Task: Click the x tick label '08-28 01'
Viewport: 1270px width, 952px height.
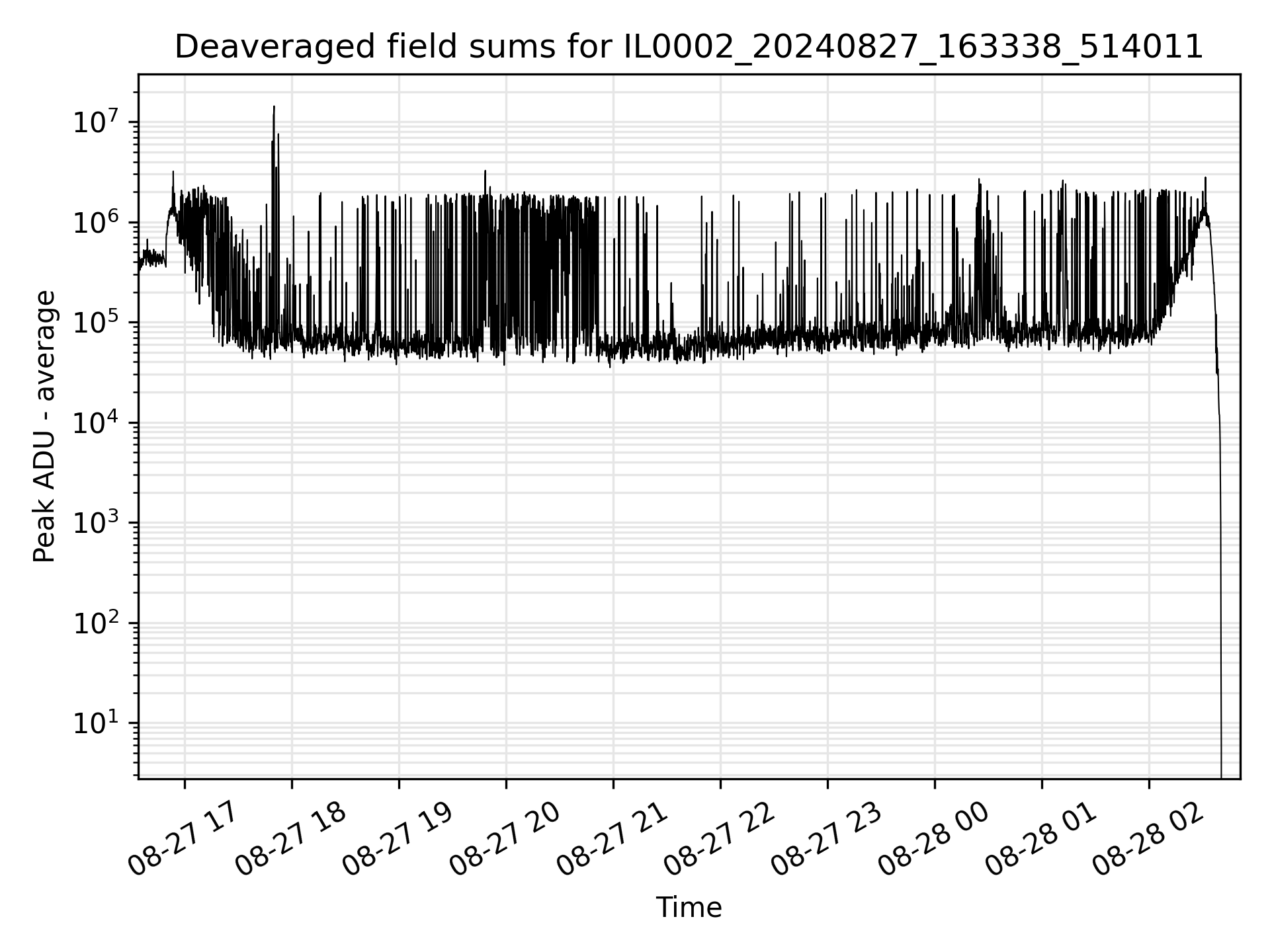Action: (1040, 840)
